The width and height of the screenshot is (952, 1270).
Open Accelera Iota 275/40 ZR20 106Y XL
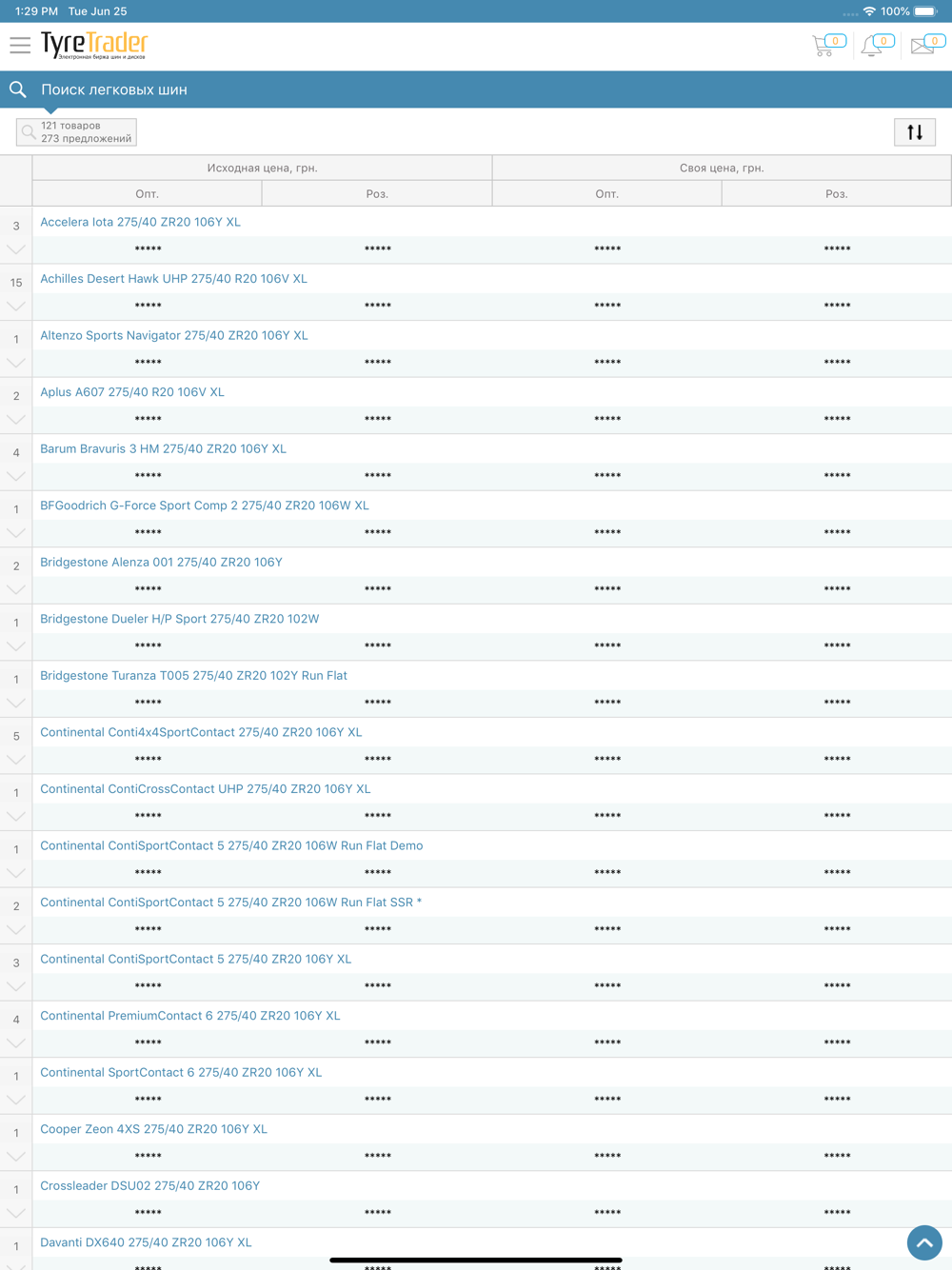140,222
